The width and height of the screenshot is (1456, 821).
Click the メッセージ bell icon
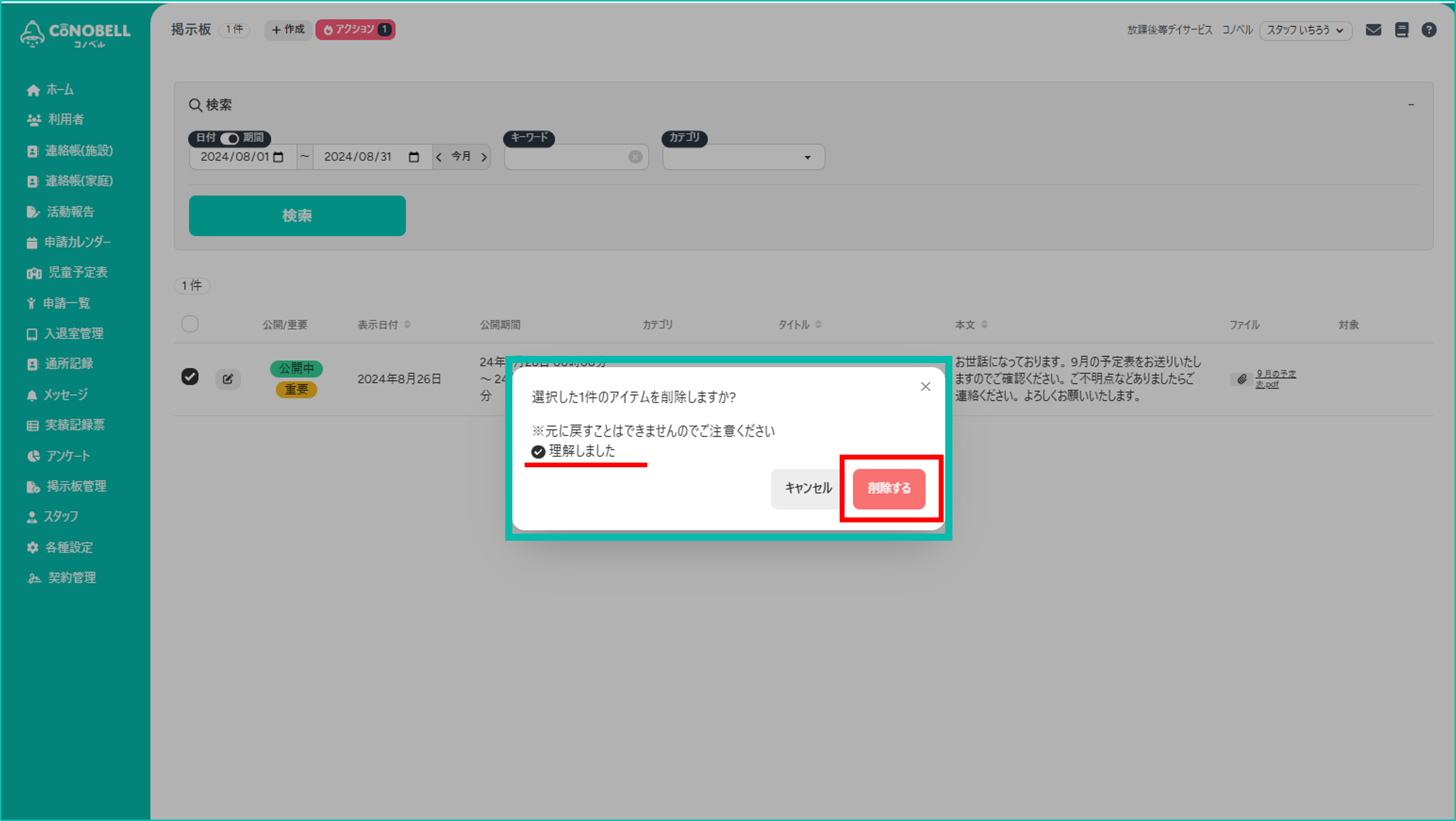point(32,395)
